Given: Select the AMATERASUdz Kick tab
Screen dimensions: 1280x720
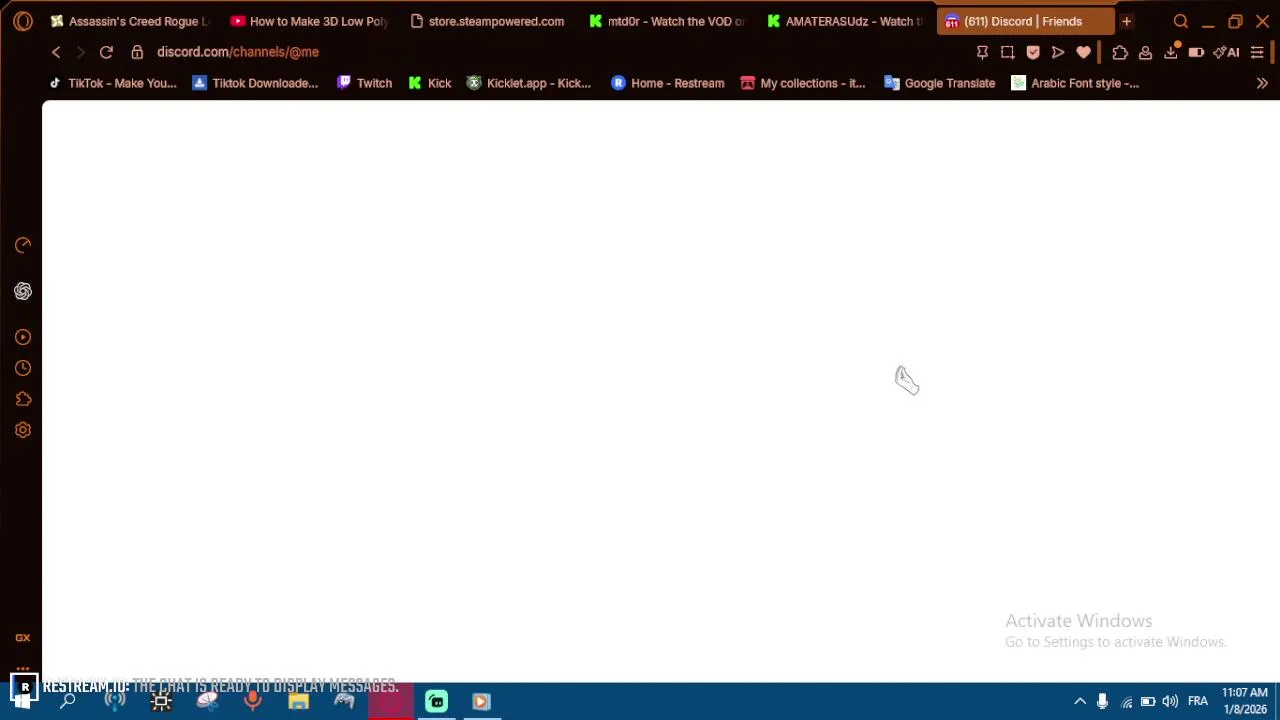Looking at the screenshot, I should 846,21.
